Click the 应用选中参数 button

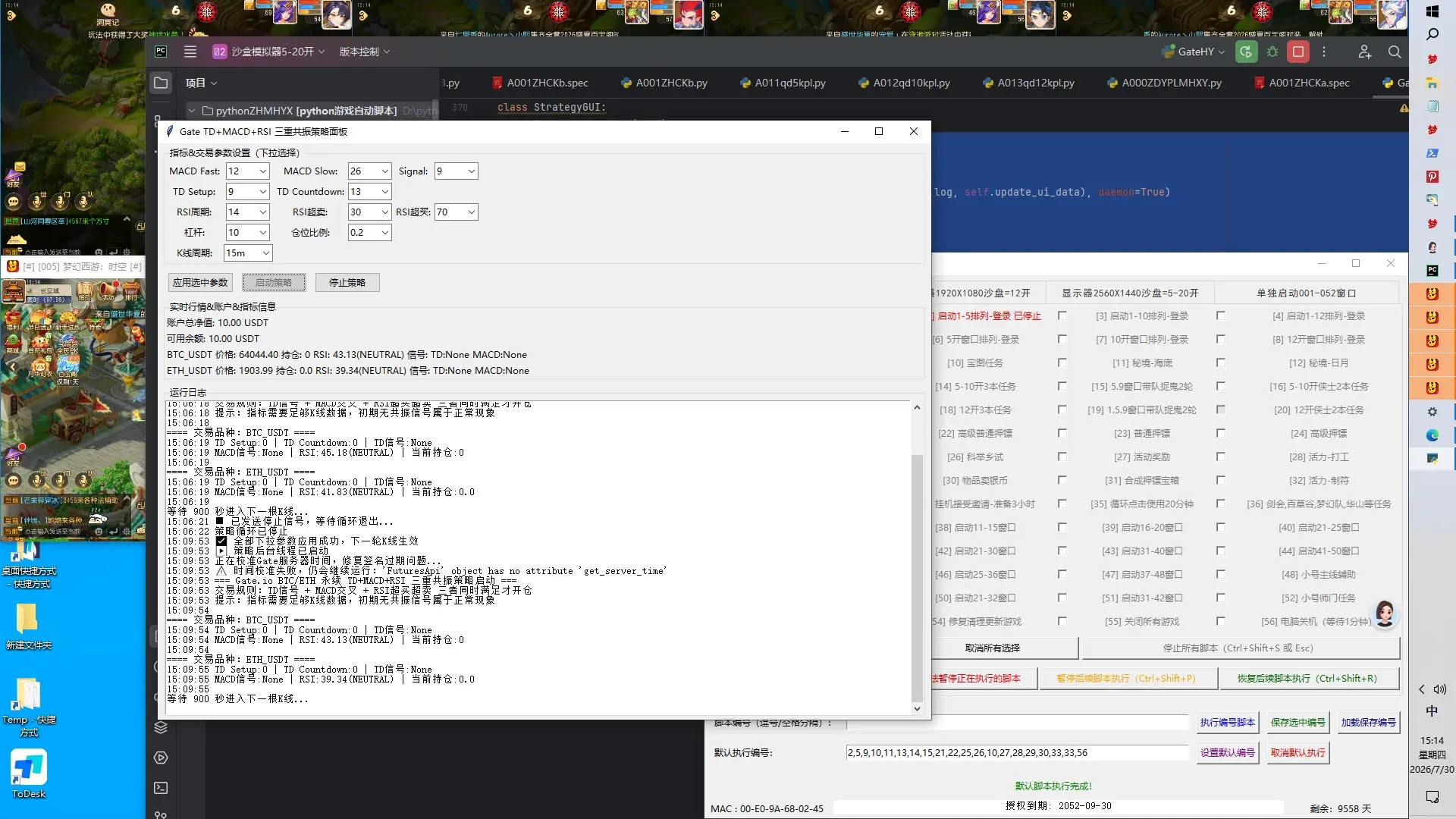200,282
